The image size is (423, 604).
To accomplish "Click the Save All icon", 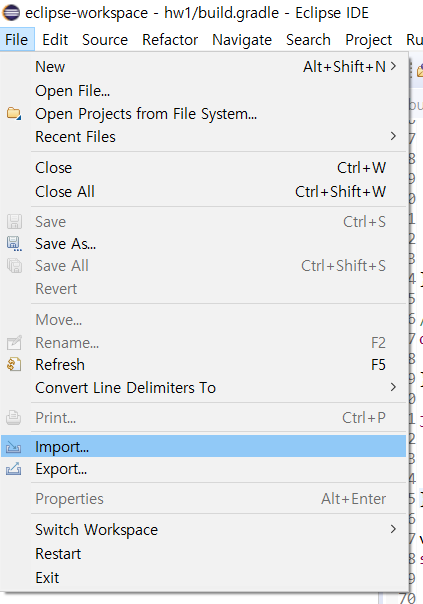I will (x=14, y=266).
